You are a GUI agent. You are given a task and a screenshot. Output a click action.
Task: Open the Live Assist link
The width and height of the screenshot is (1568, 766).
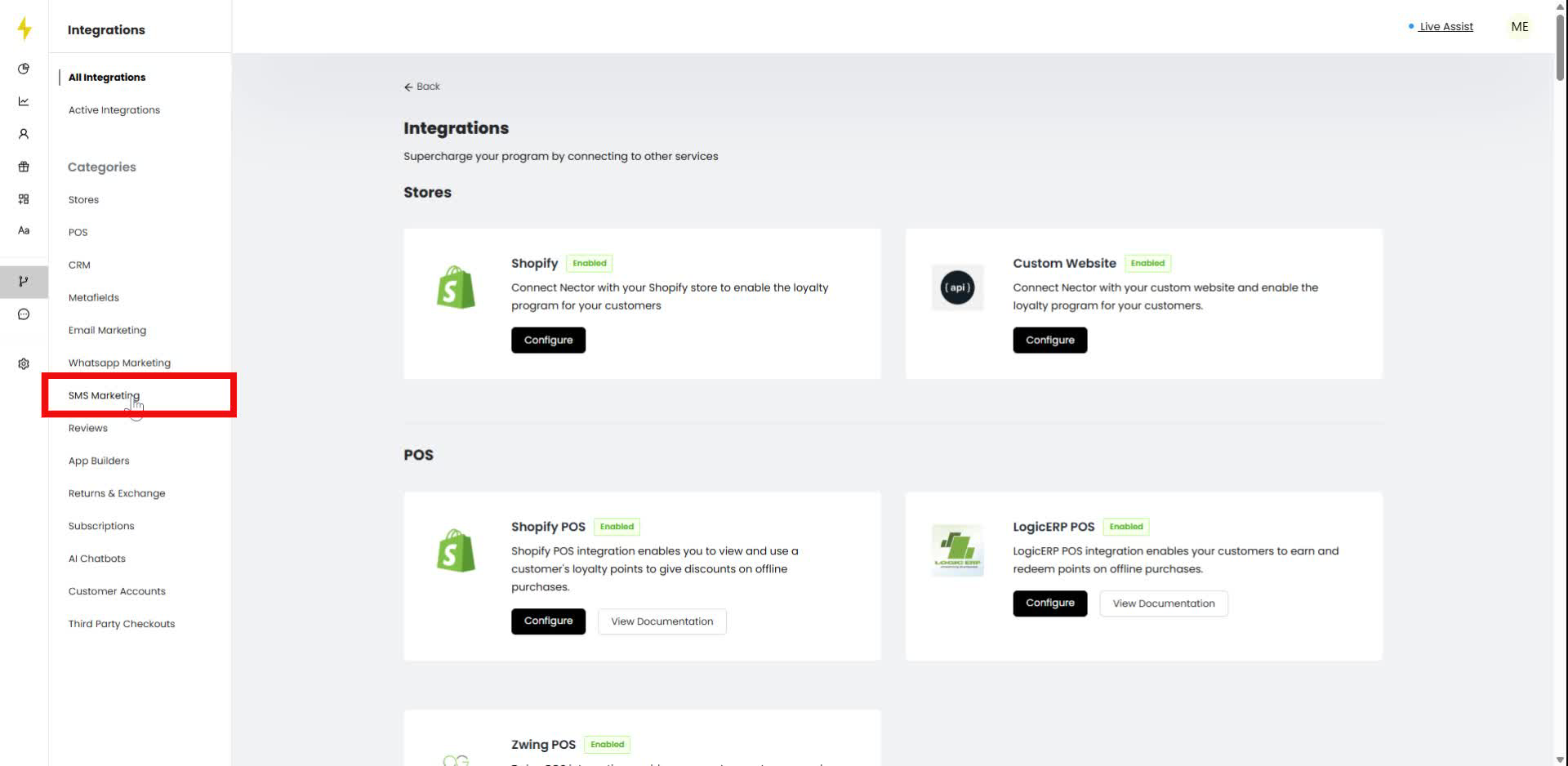(x=1445, y=27)
